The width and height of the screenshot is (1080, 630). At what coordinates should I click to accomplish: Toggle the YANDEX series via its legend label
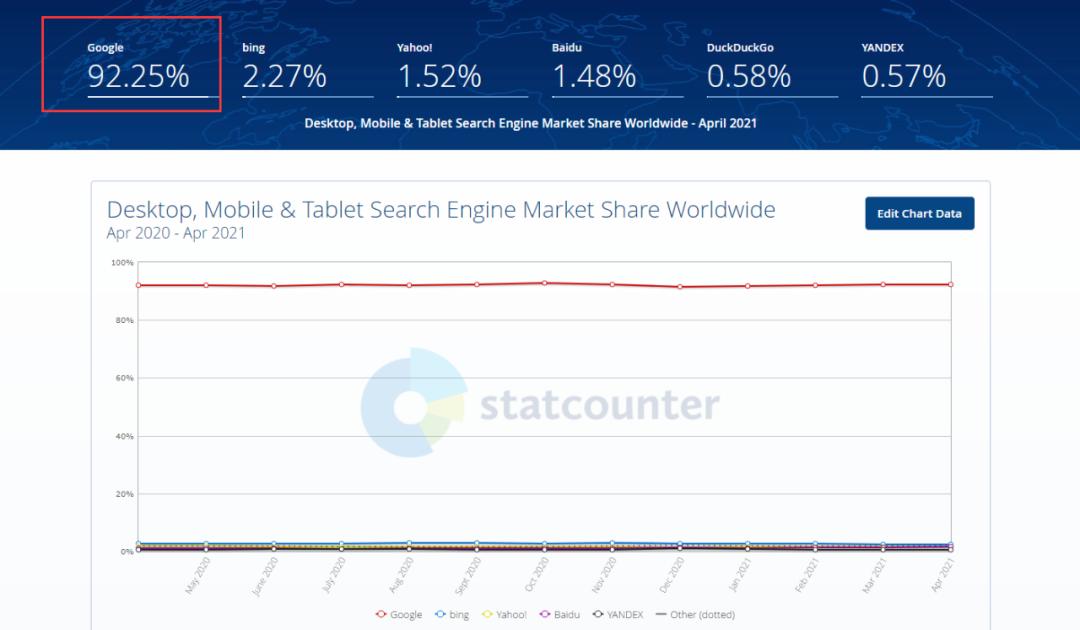624,614
